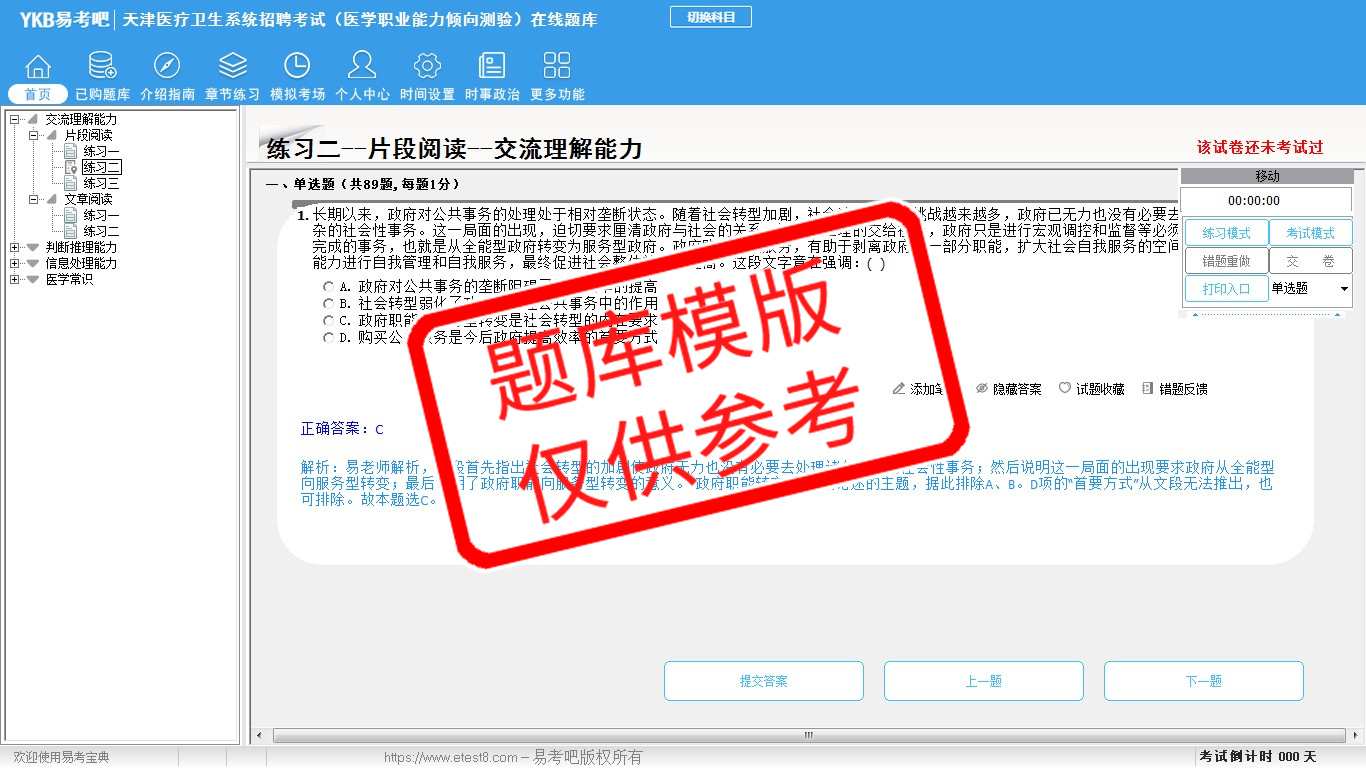The image size is (1366, 768).
Task: Expand the 信息处理能力 tree node
Action: (x=15, y=263)
